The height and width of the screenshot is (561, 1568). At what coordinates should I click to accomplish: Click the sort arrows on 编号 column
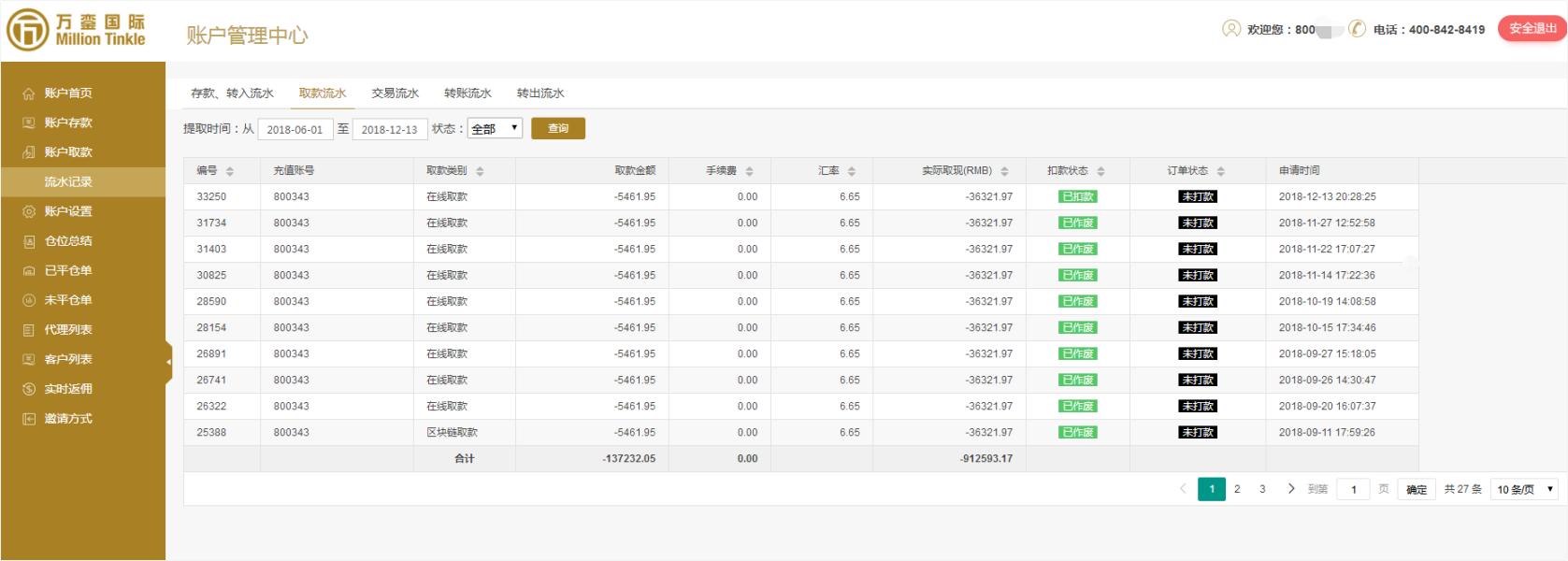pyautogui.click(x=230, y=172)
